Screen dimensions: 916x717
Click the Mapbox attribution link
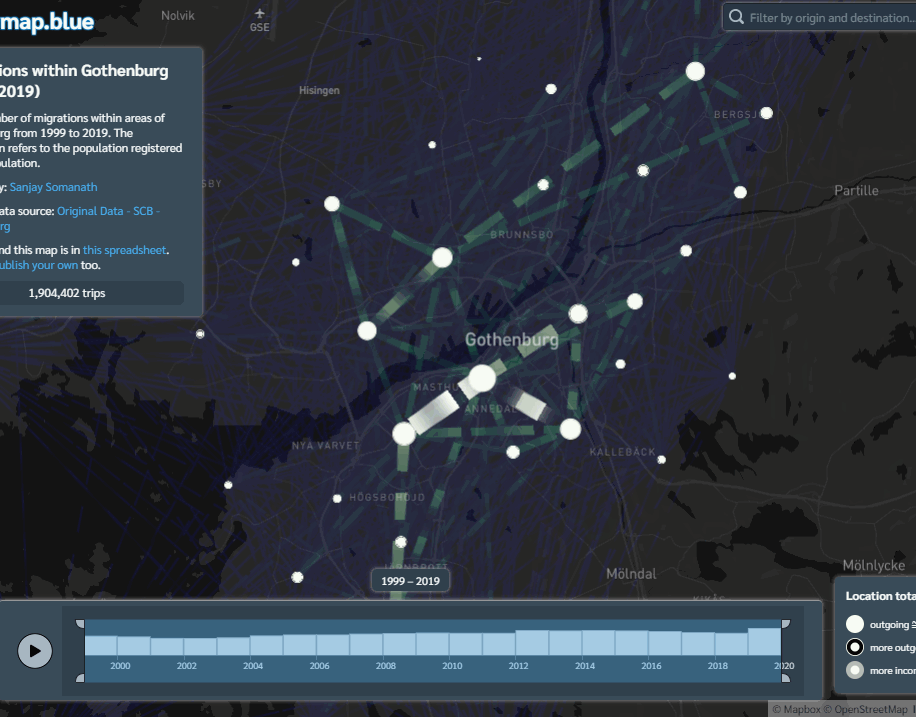[x=796, y=709]
